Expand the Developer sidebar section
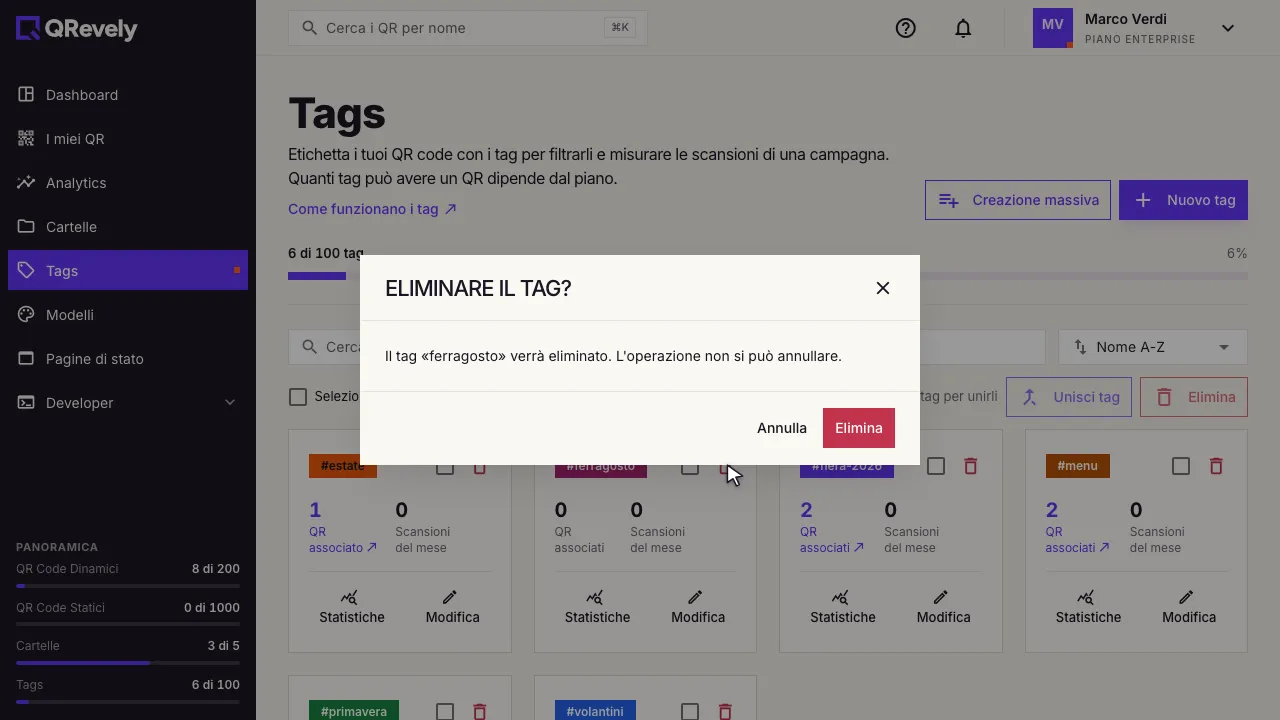The width and height of the screenshot is (1280, 720). coord(128,403)
